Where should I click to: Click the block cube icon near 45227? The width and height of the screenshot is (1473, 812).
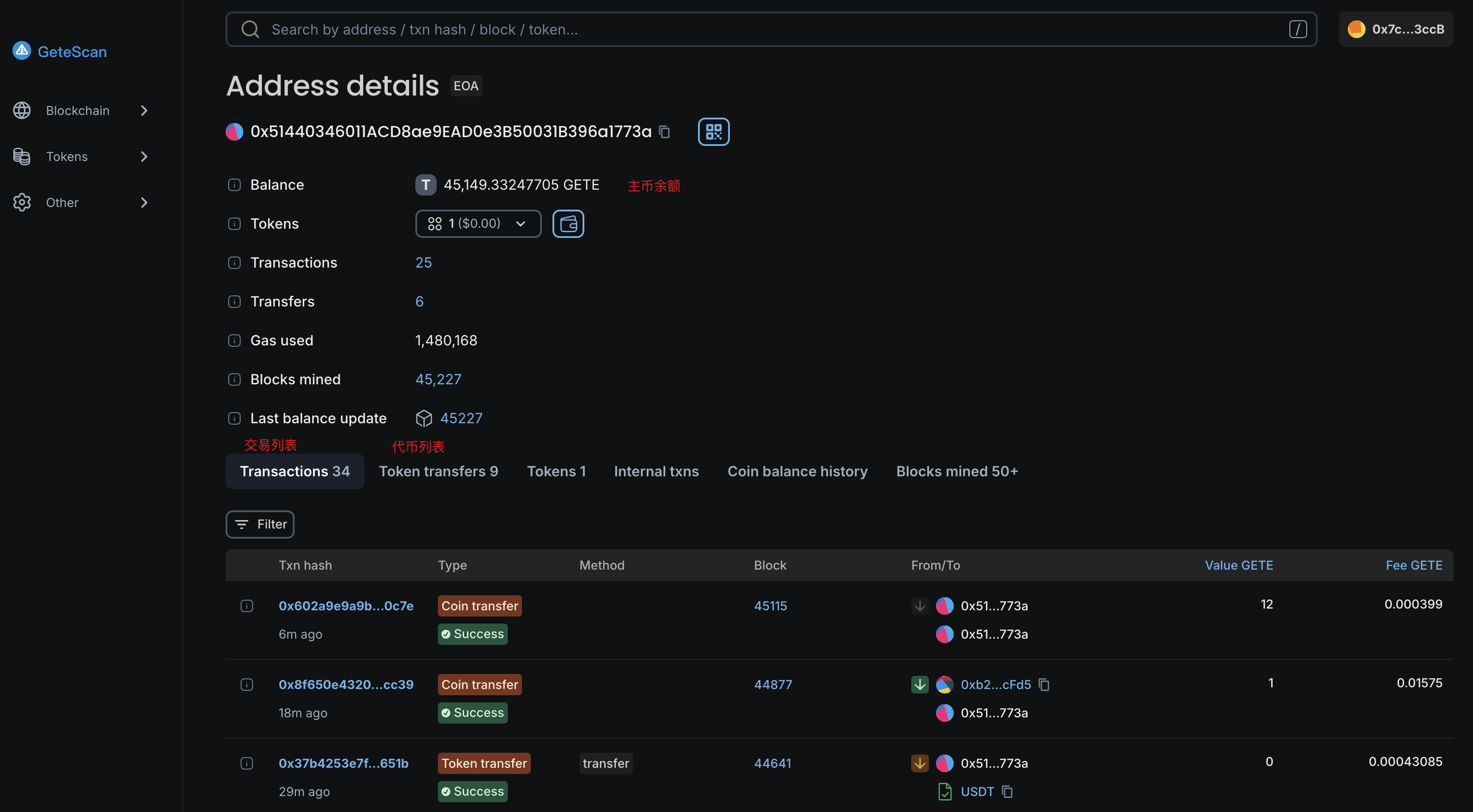[x=423, y=418]
